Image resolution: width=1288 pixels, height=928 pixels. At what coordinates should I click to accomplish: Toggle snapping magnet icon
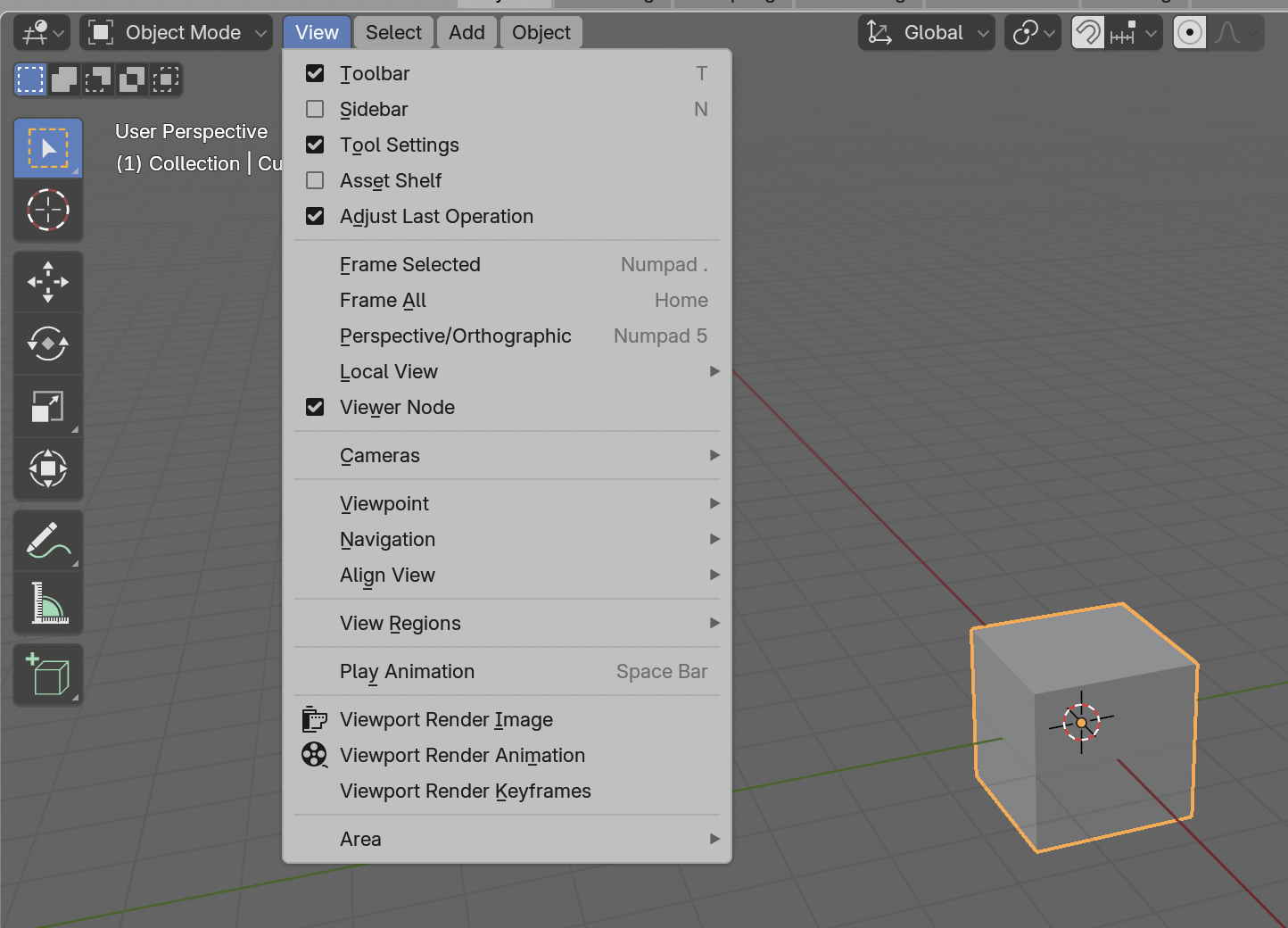1088,33
